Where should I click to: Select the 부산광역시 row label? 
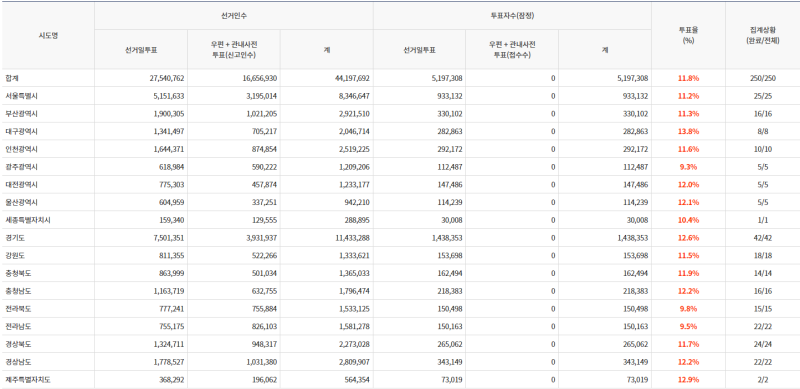(21, 114)
